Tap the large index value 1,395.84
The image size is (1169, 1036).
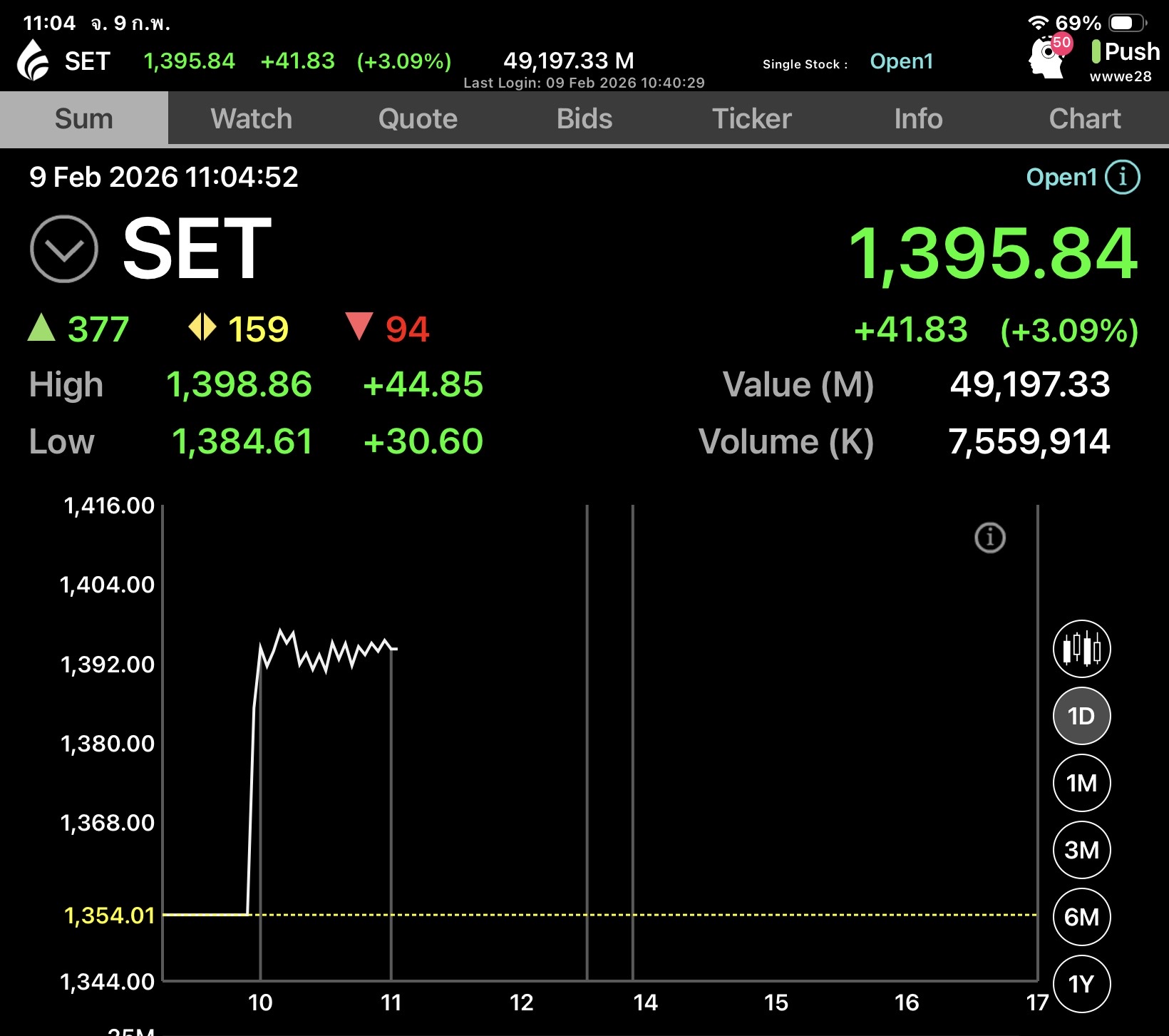(993, 254)
